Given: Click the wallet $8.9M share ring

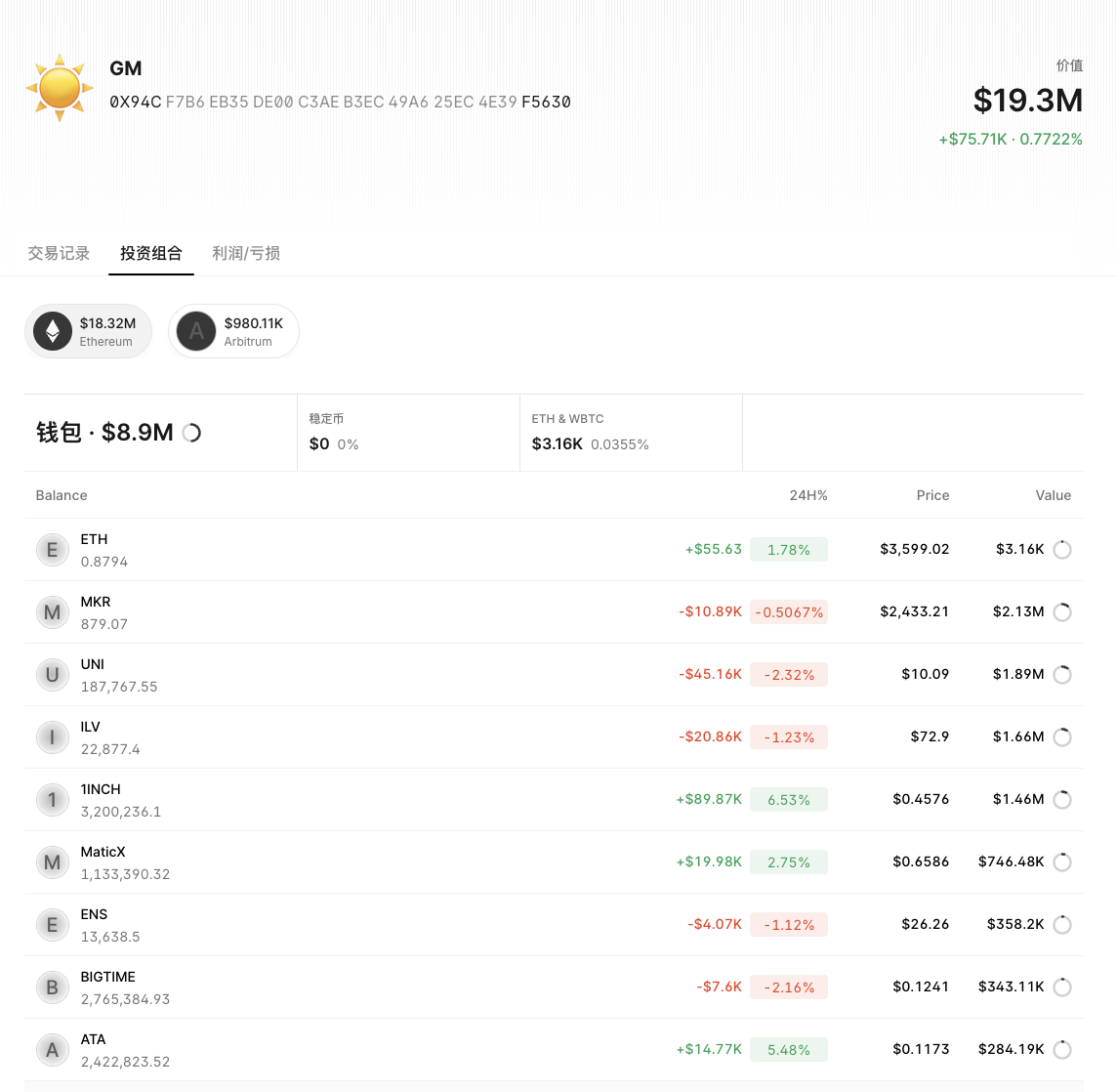Looking at the screenshot, I should [x=192, y=433].
